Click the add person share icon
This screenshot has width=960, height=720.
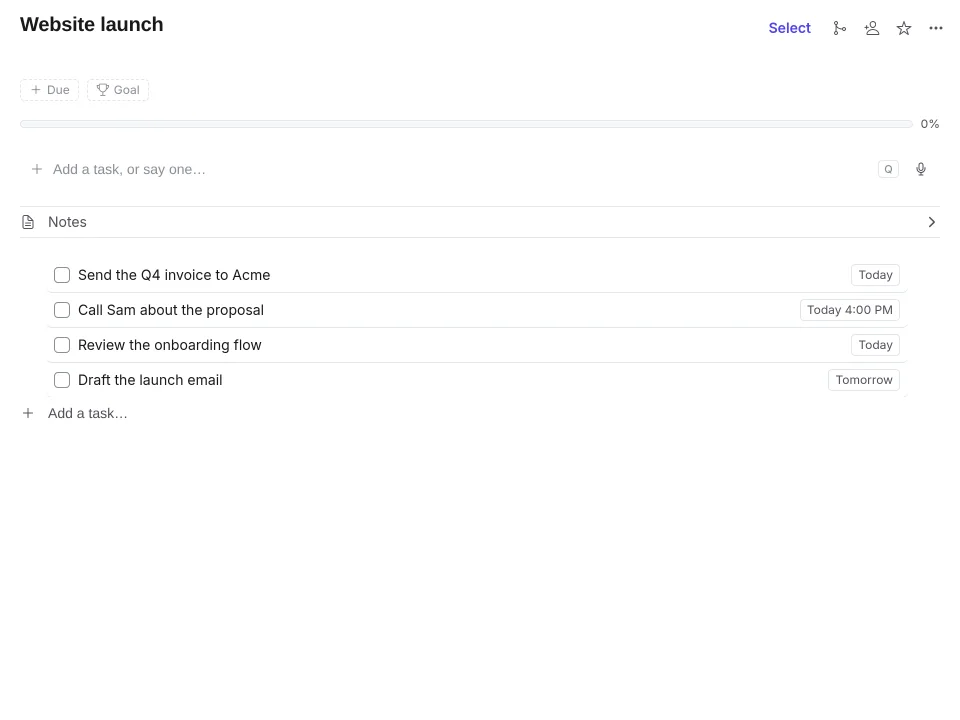(x=872, y=28)
